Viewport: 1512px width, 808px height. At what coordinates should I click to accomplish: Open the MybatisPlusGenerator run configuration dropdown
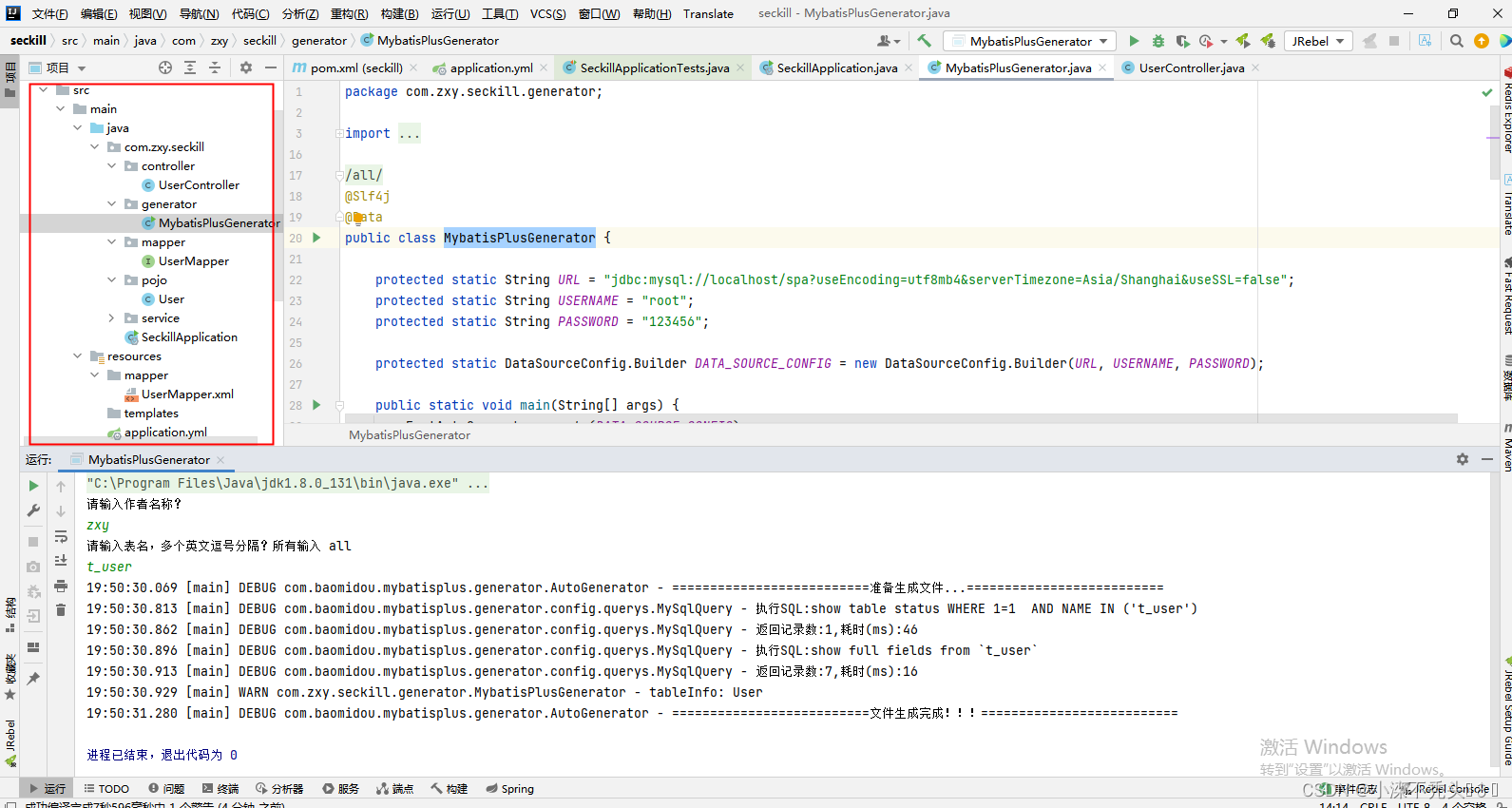click(x=1029, y=41)
